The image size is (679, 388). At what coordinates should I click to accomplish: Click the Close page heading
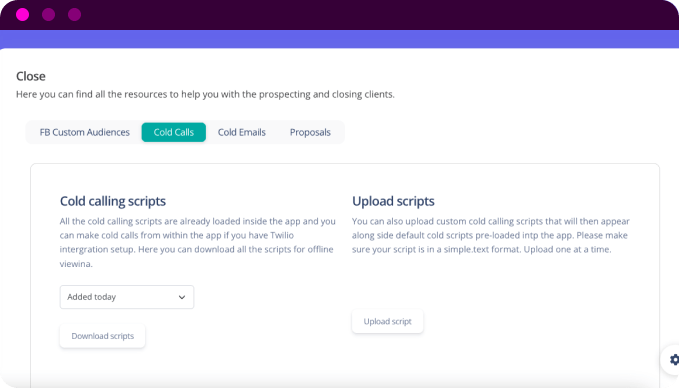tap(31, 76)
